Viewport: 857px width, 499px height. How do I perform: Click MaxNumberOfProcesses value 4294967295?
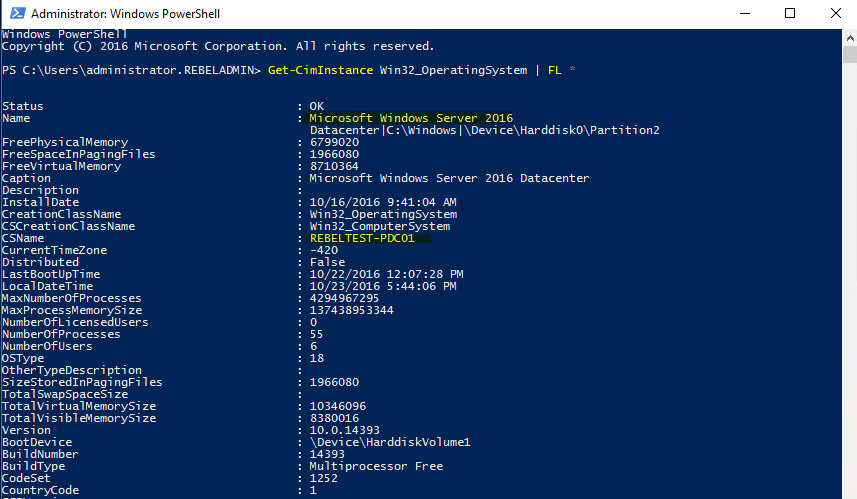[345, 298]
